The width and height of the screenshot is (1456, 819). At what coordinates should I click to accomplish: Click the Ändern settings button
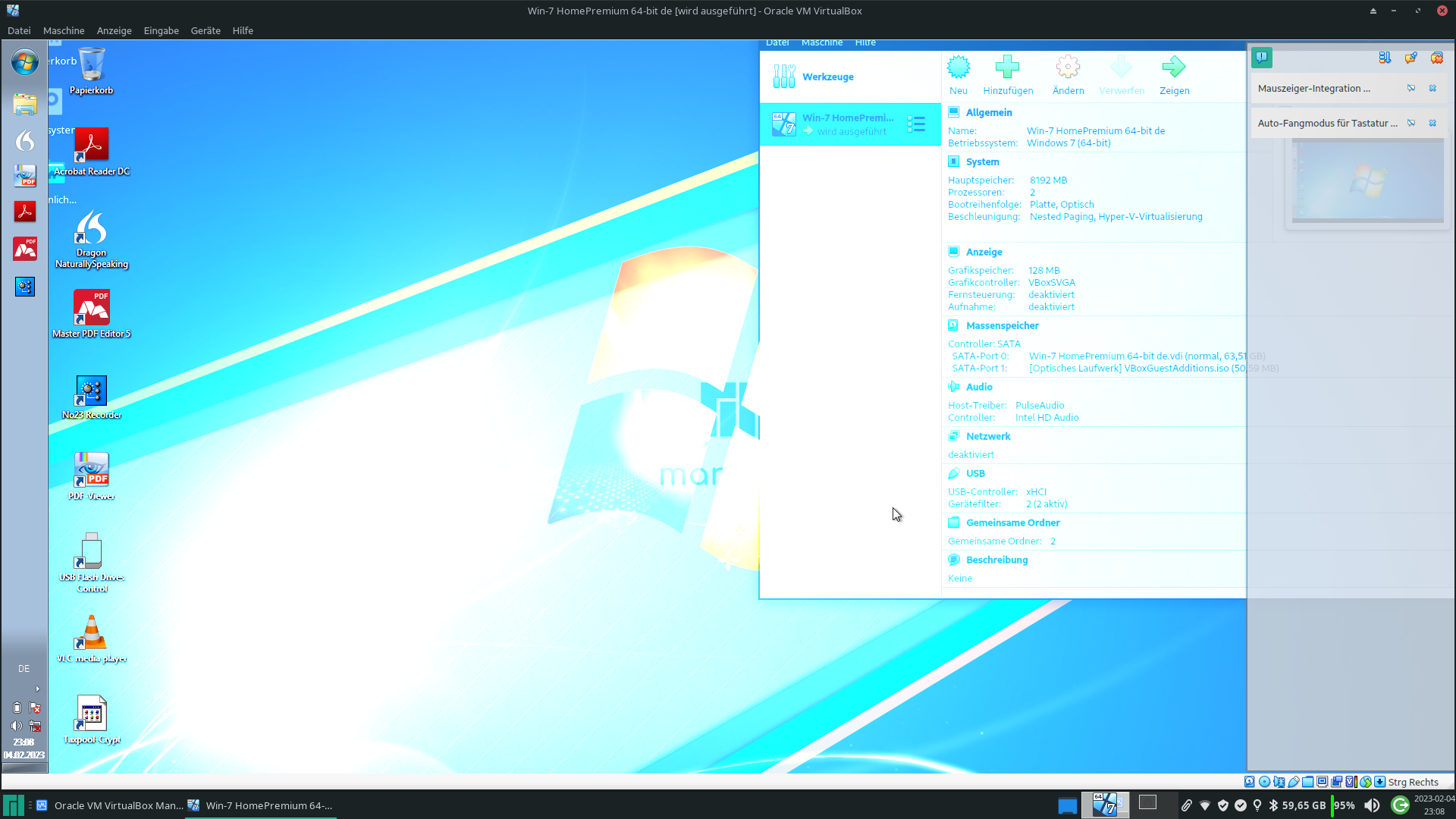pos(1068,74)
